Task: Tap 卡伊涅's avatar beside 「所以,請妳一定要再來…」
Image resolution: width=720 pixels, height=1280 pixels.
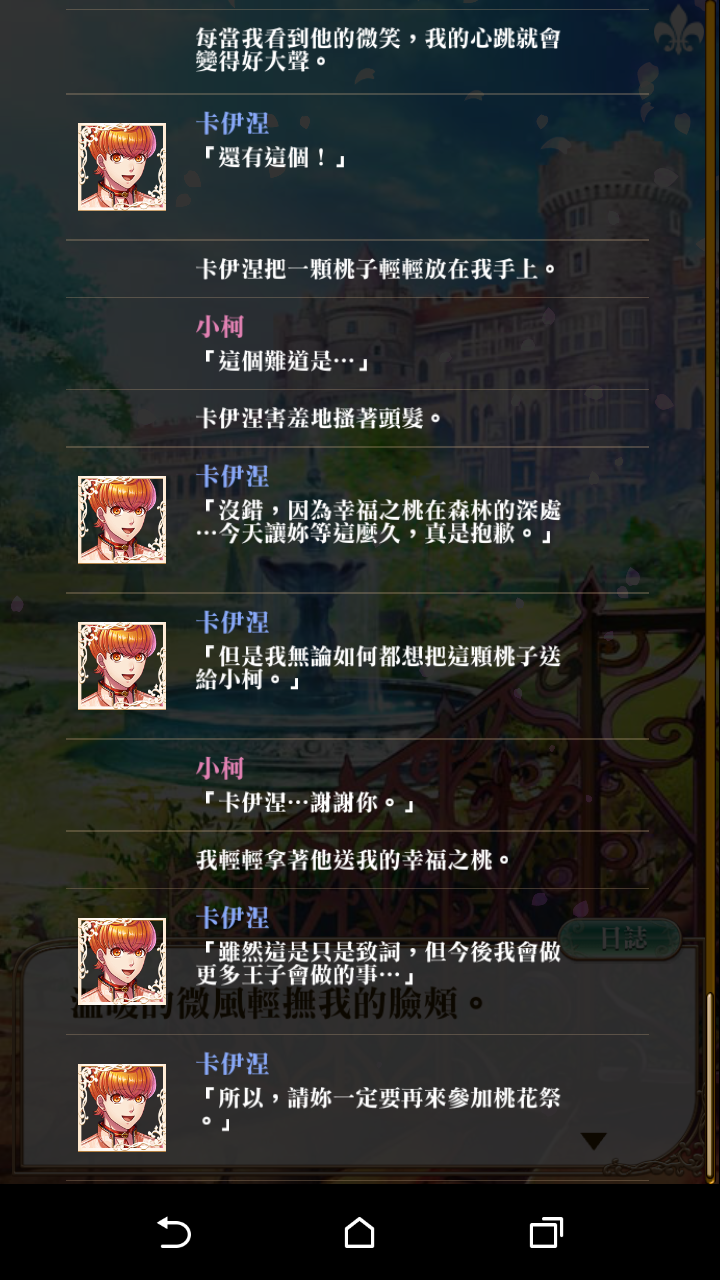Action: click(122, 1108)
